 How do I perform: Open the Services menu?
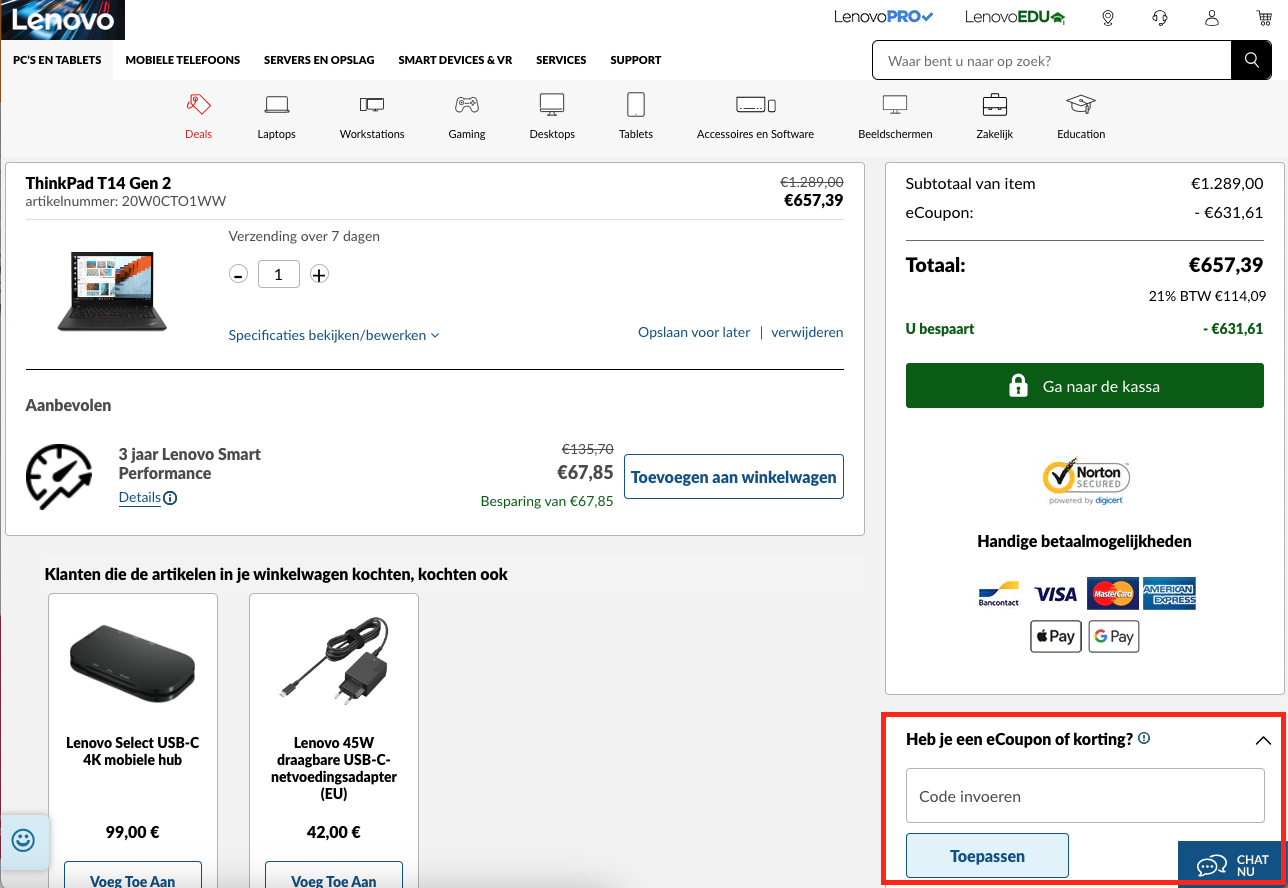[561, 60]
